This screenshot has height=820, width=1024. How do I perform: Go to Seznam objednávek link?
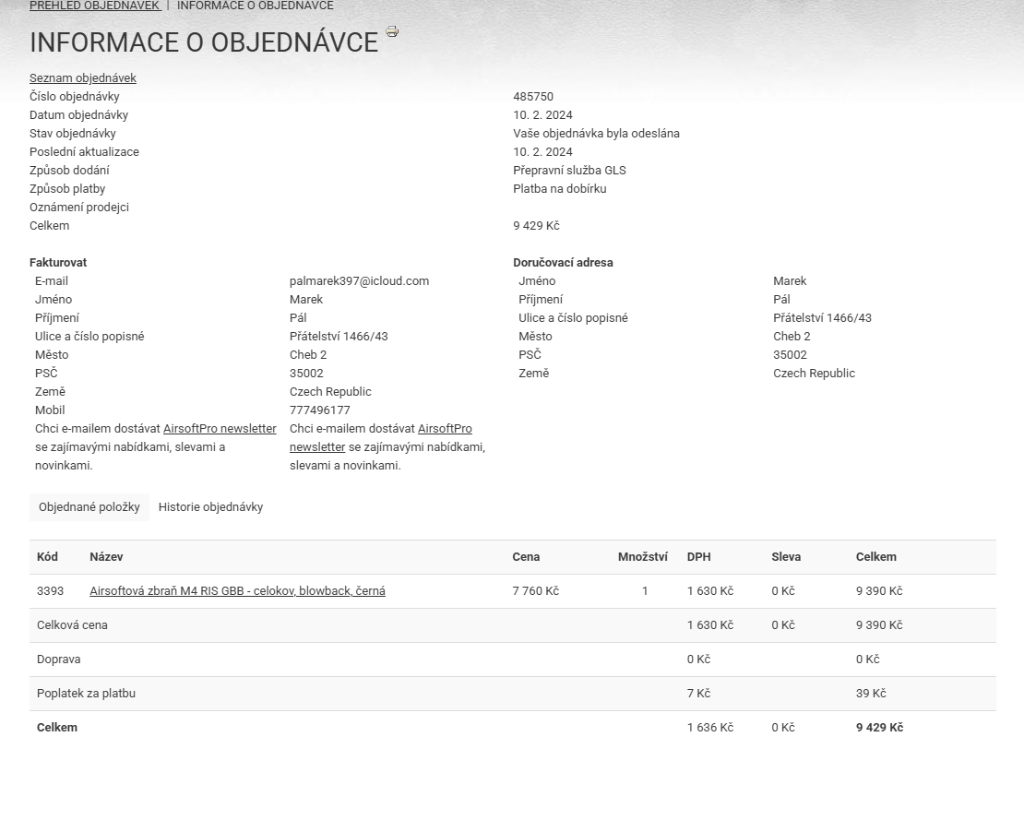tap(82, 78)
